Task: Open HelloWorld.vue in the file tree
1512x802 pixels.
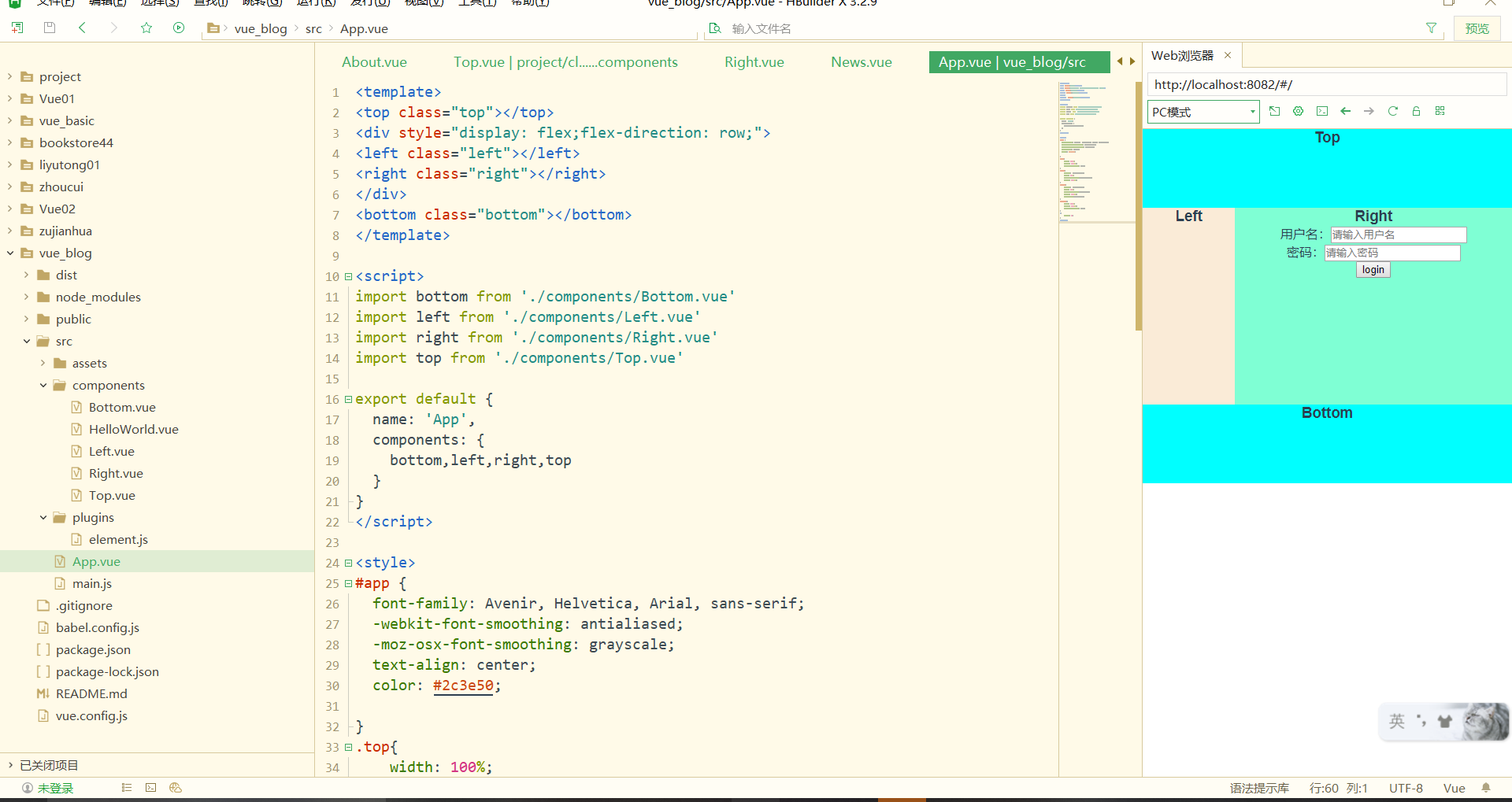Action: click(x=133, y=429)
